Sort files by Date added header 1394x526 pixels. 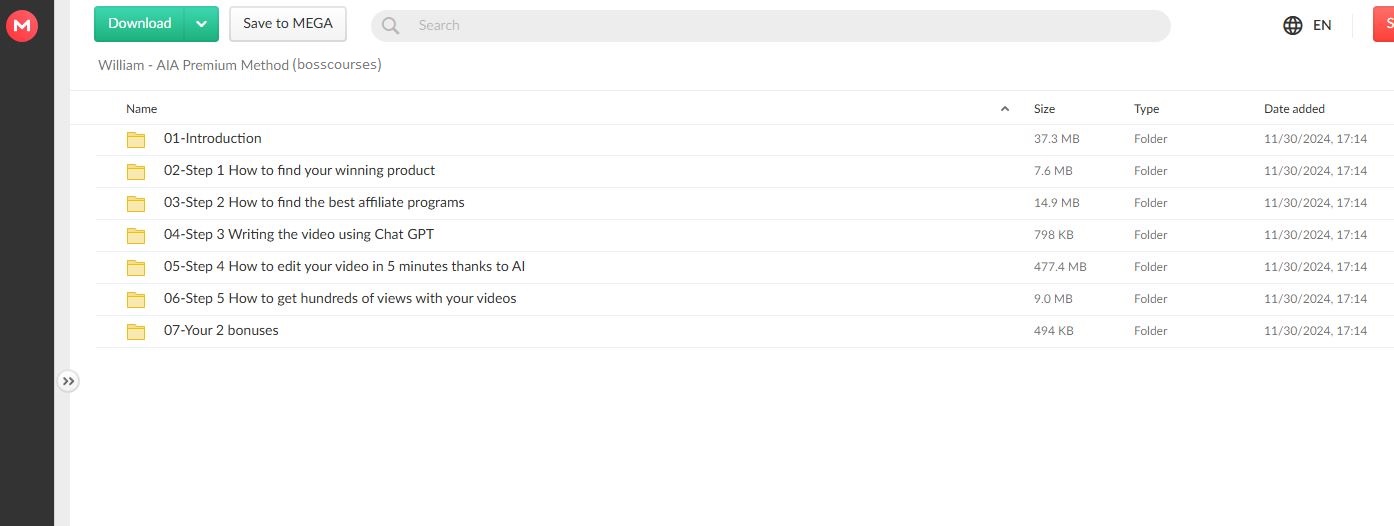pyautogui.click(x=1294, y=109)
